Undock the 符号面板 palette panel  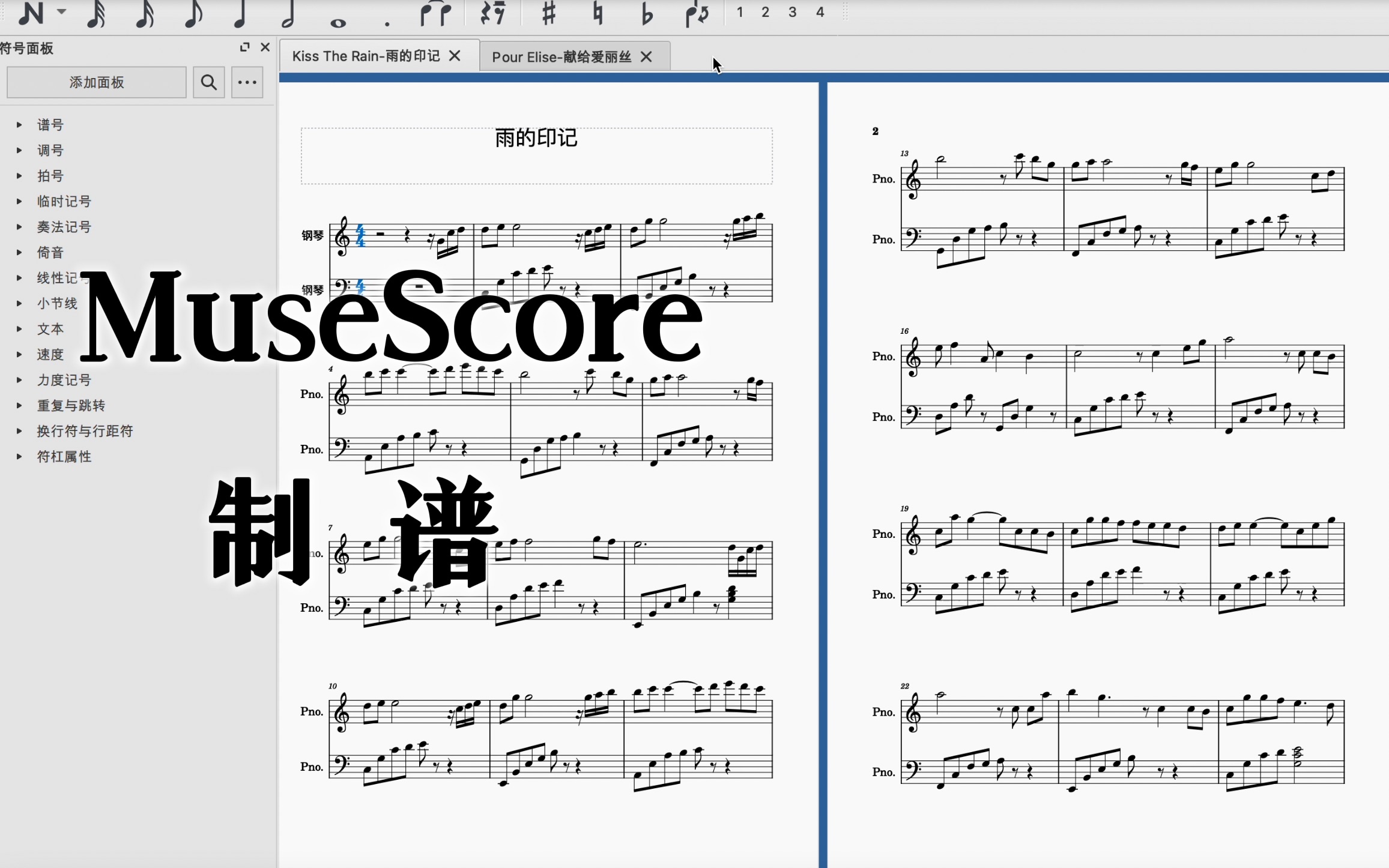pos(244,47)
